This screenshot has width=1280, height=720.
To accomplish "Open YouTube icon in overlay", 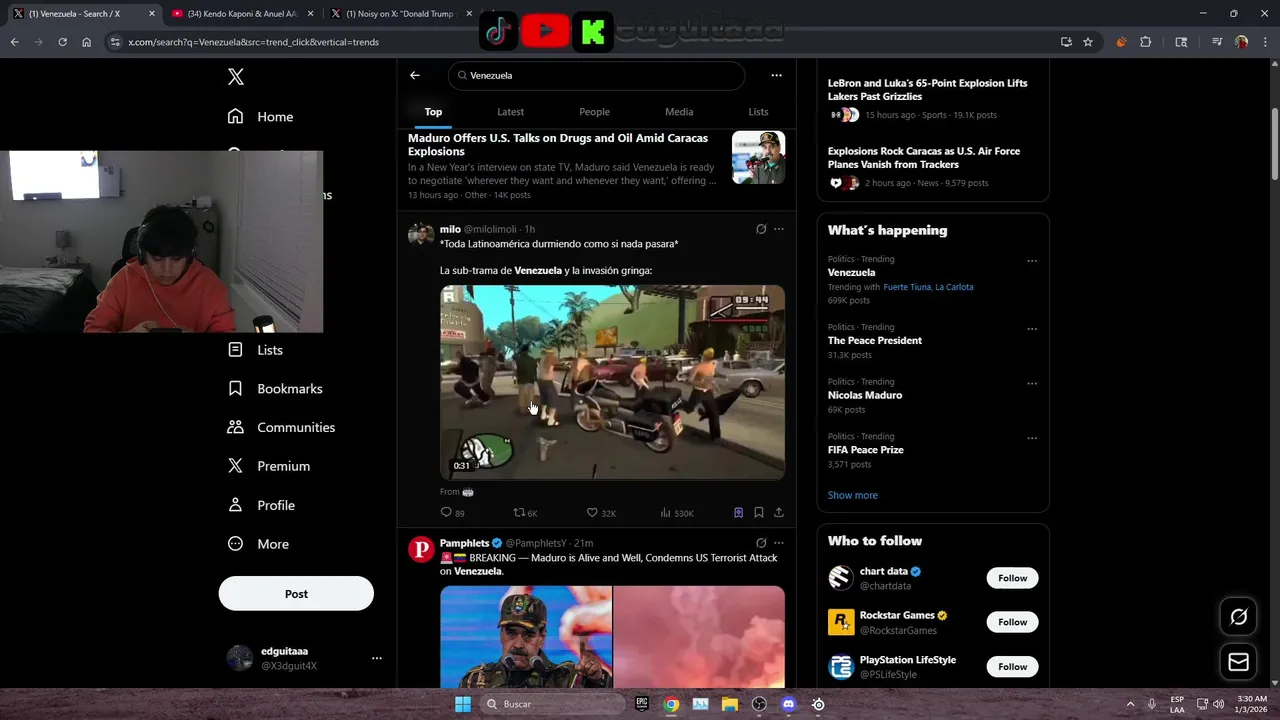I will tap(545, 31).
